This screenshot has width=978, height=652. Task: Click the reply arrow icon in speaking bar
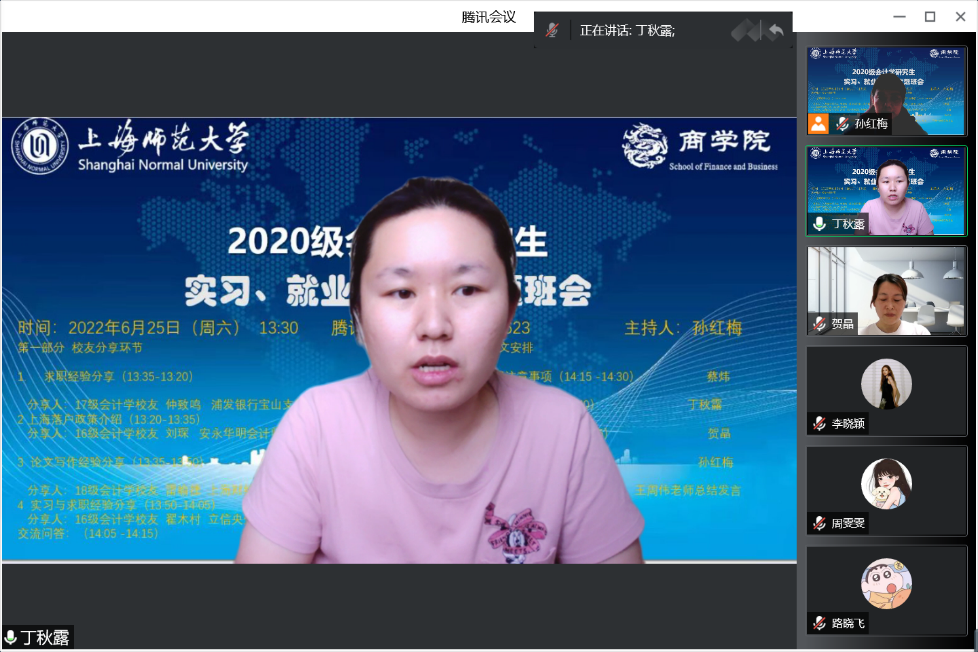pos(775,30)
